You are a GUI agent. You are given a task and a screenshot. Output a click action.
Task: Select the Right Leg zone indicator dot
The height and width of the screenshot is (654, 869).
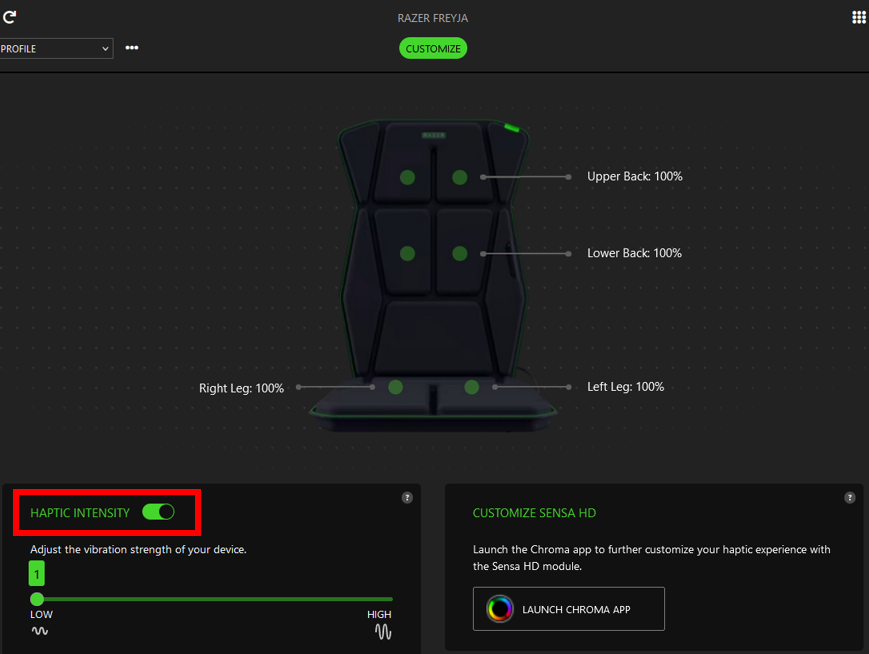(395, 387)
